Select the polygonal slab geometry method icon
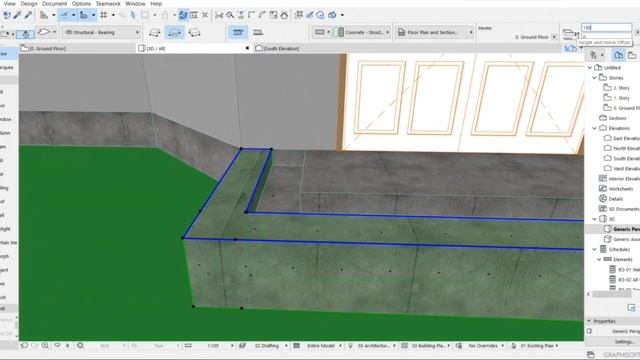Screen dimensions: 640x360 click(x=154, y=32)
